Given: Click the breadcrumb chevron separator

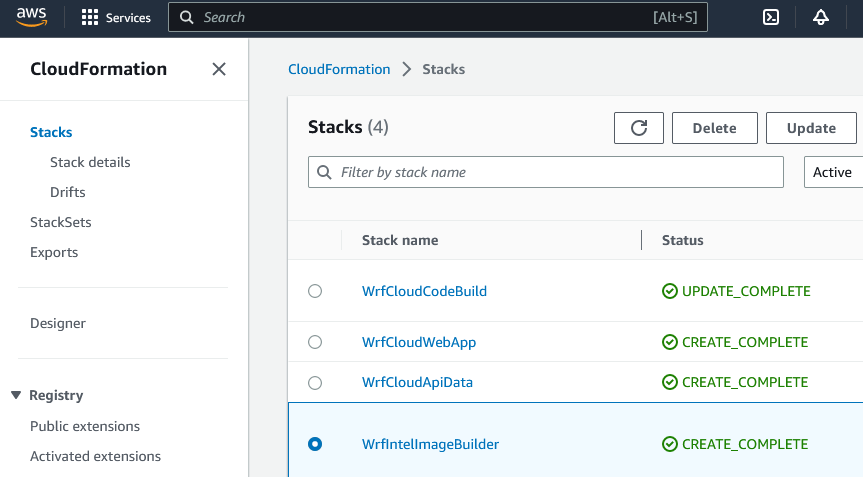Looking at the screenshot, I should pos(407,69).
